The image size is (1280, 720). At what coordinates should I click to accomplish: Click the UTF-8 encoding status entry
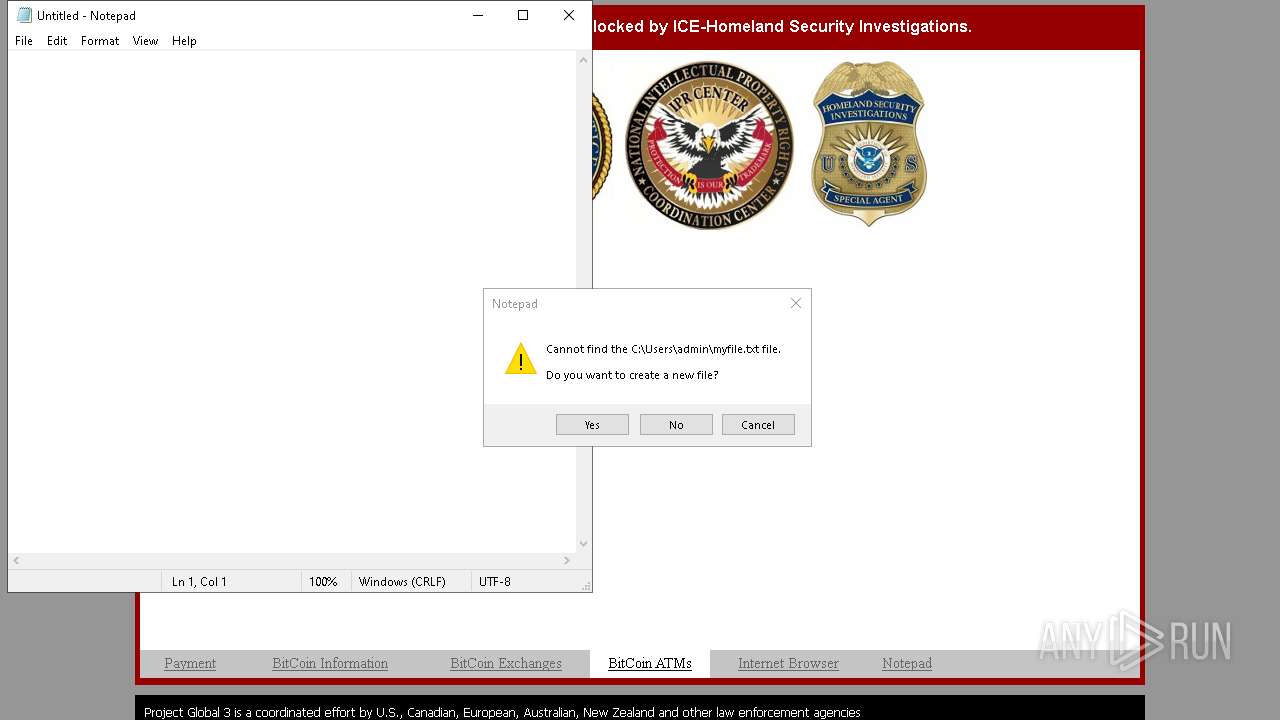495,581
